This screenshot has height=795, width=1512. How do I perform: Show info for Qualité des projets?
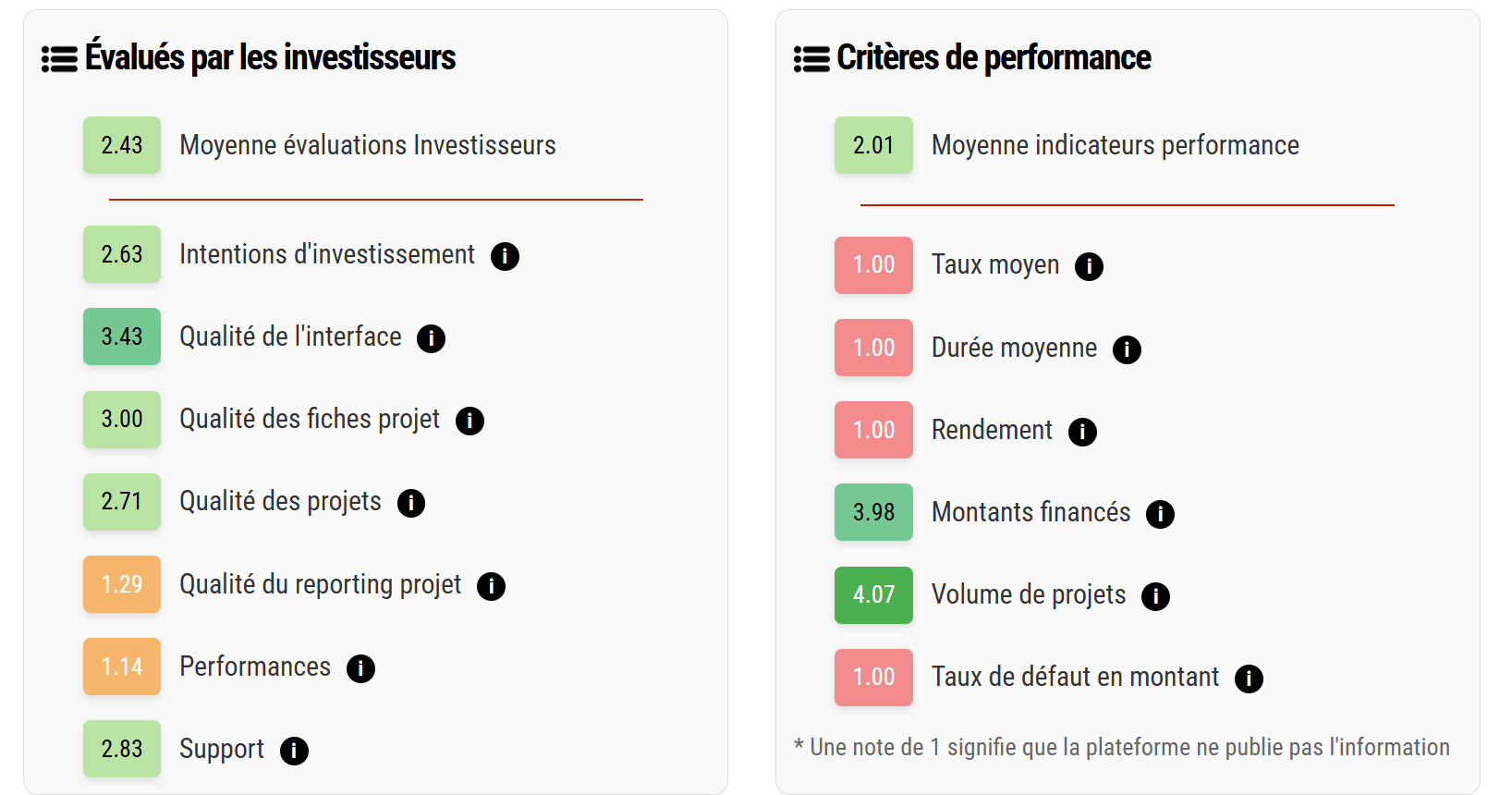point(411,503)
